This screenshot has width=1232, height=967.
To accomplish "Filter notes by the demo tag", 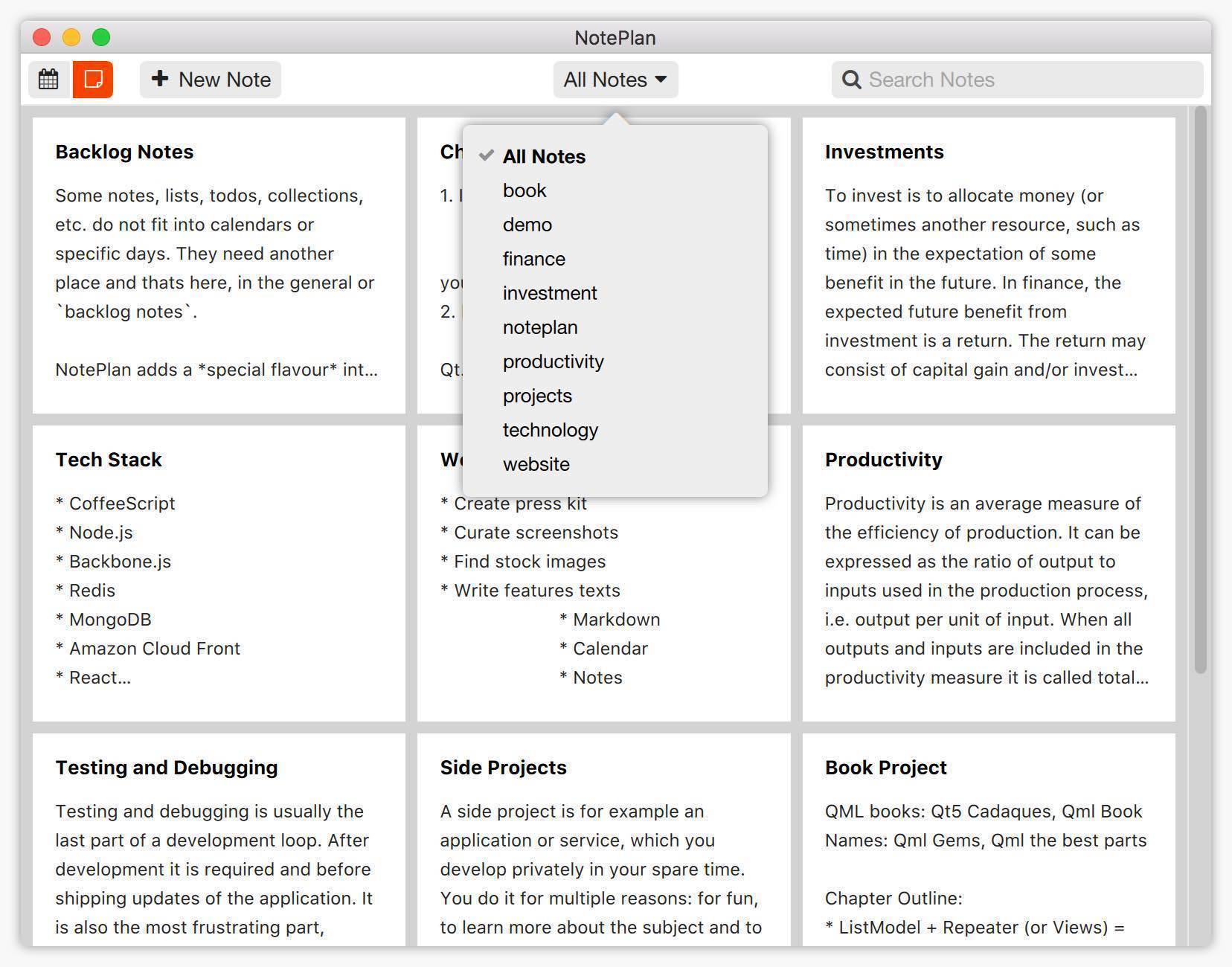I will coord(615,225).
